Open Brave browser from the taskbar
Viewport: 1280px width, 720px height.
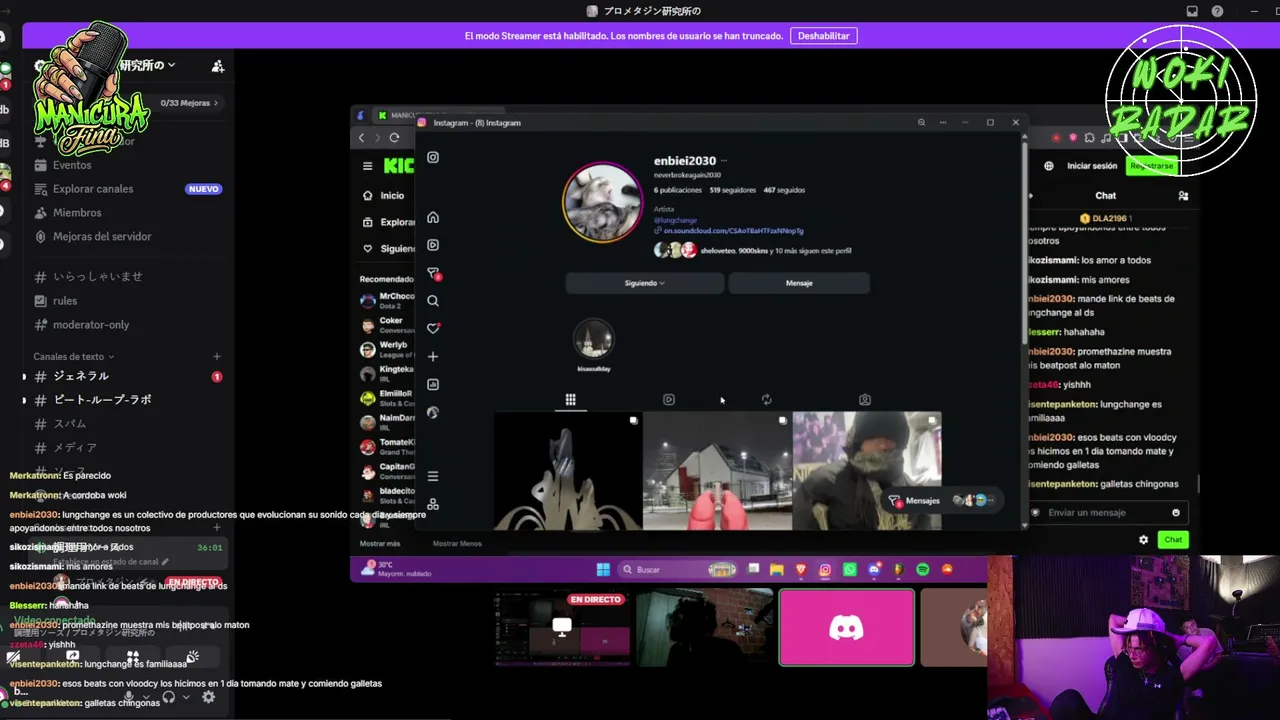click(801, 569)
